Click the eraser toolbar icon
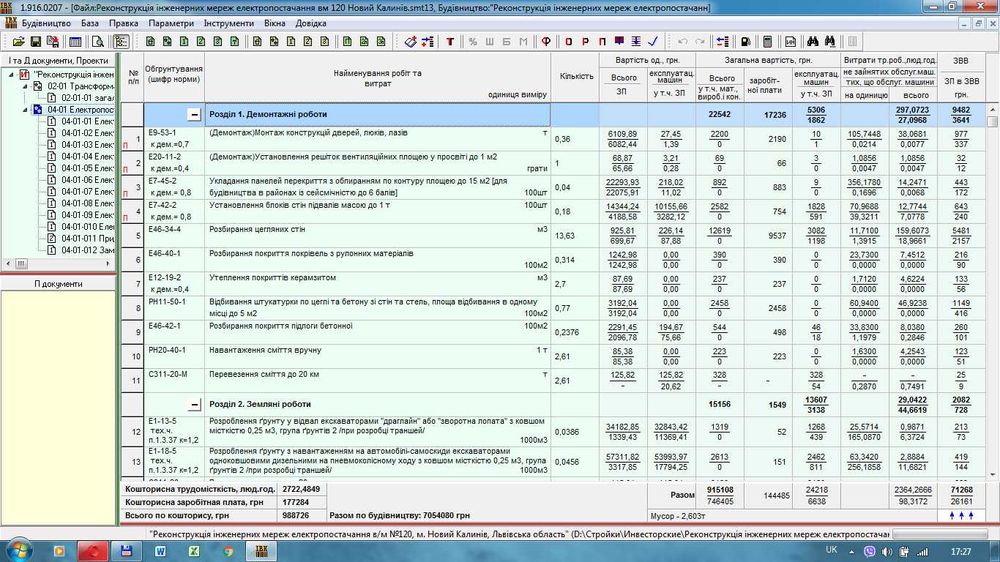 pos(410,41)
